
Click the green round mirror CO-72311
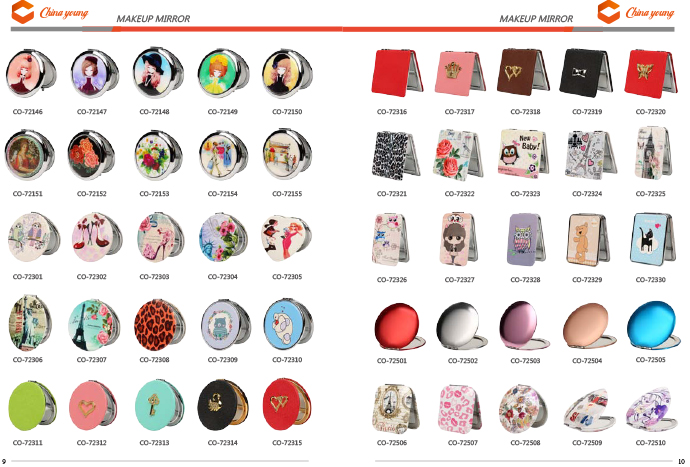click(33, 406)
